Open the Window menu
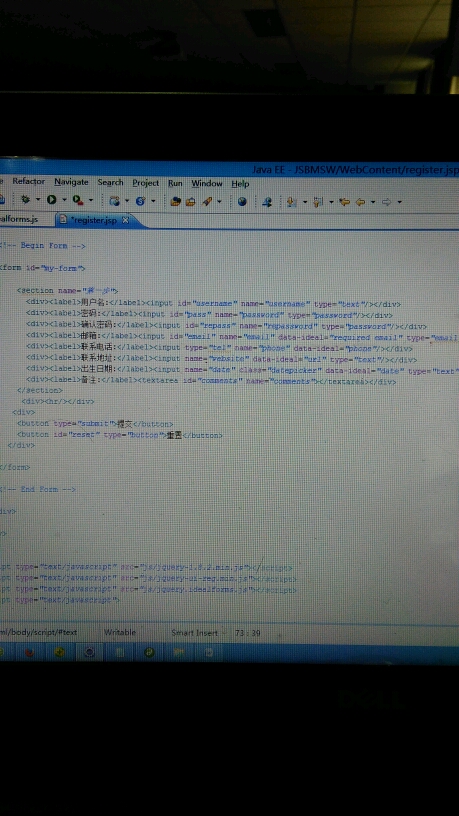 (207, 184)
